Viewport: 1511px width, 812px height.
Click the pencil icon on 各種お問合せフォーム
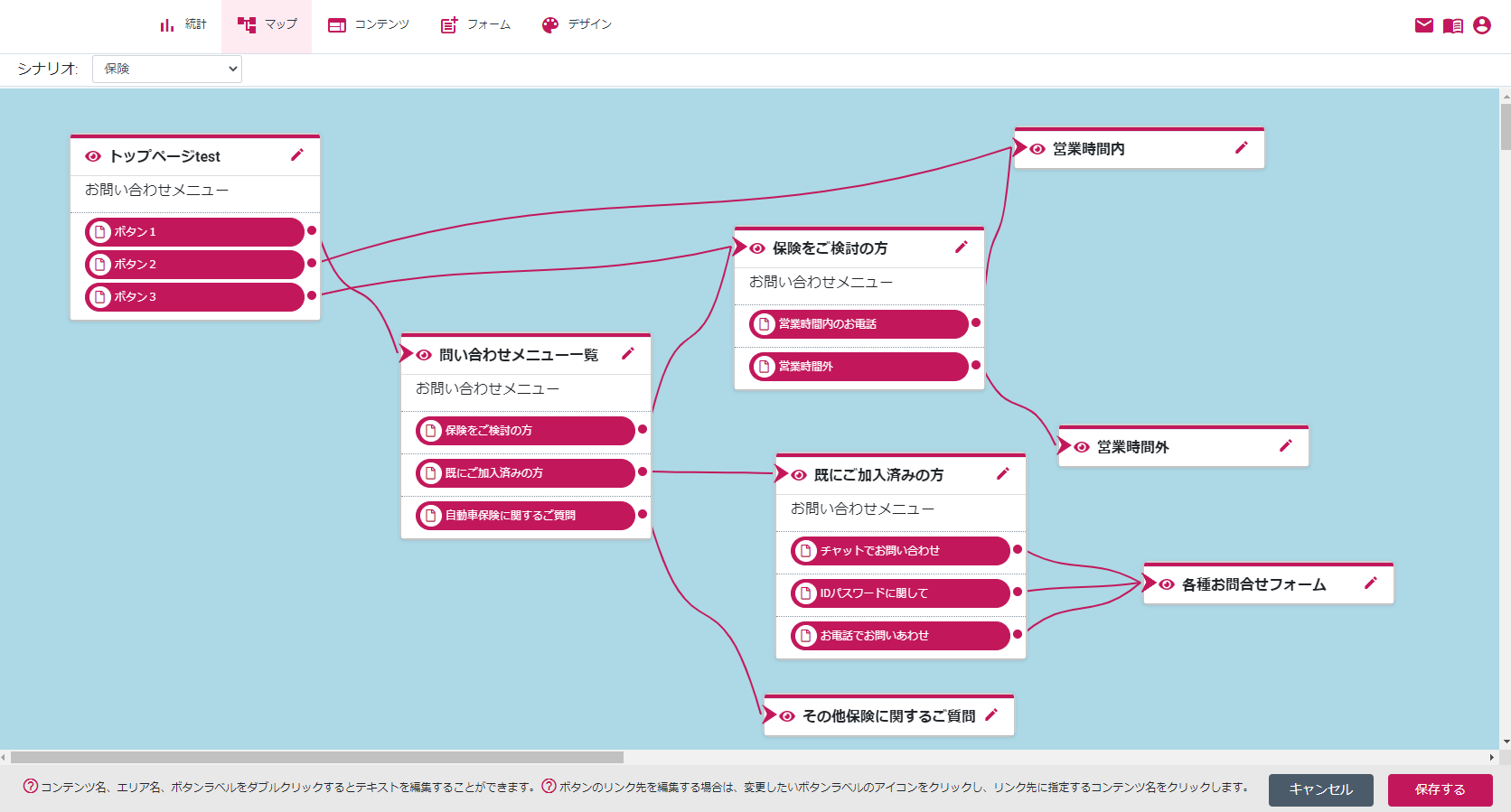1370,583
